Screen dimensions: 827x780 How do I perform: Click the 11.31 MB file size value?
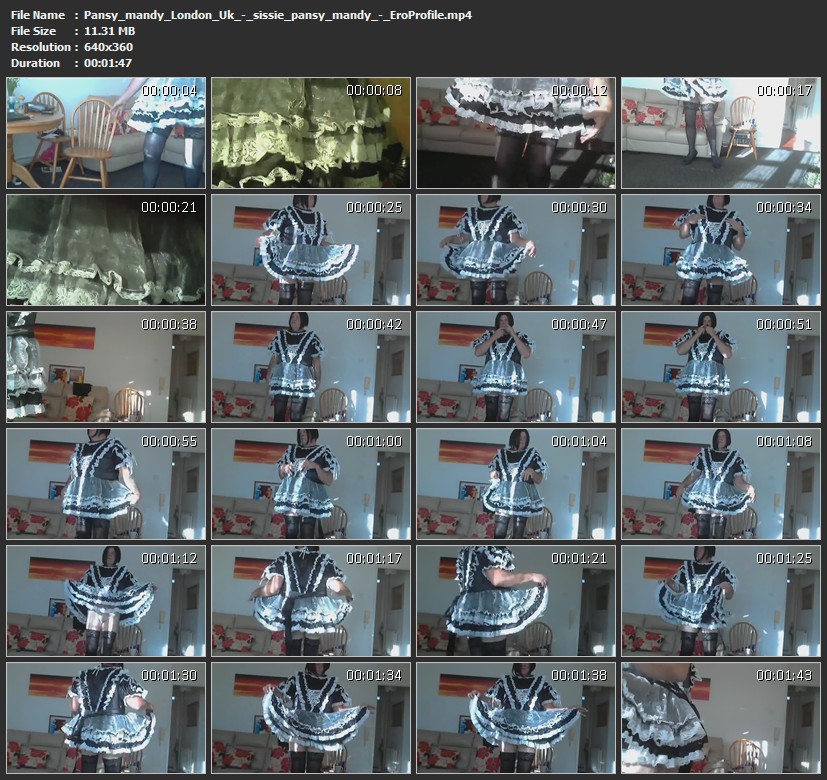pyautogui.click(x=109, y=31)
